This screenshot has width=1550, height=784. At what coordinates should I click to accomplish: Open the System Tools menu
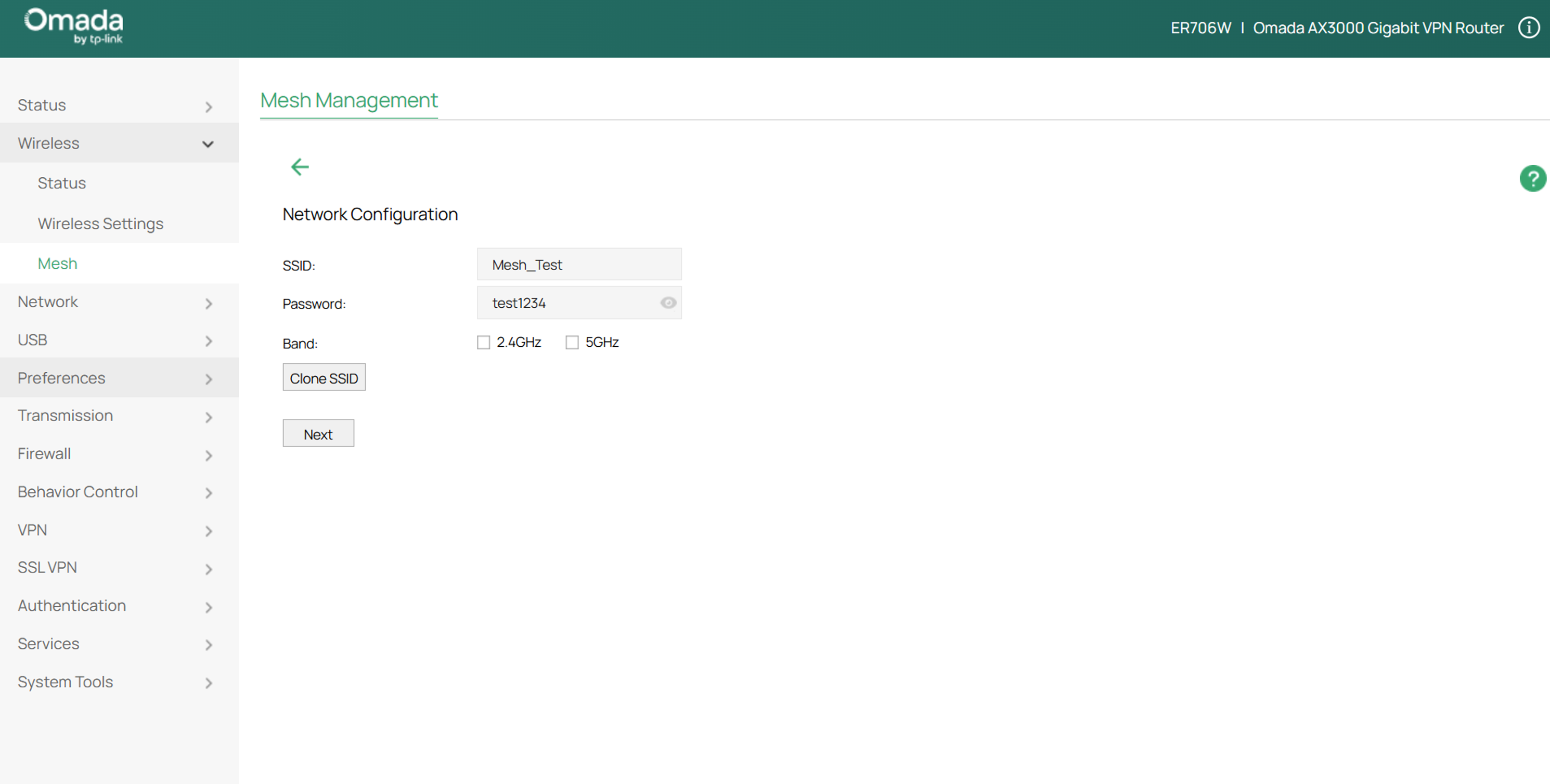(x=65, y=682)
